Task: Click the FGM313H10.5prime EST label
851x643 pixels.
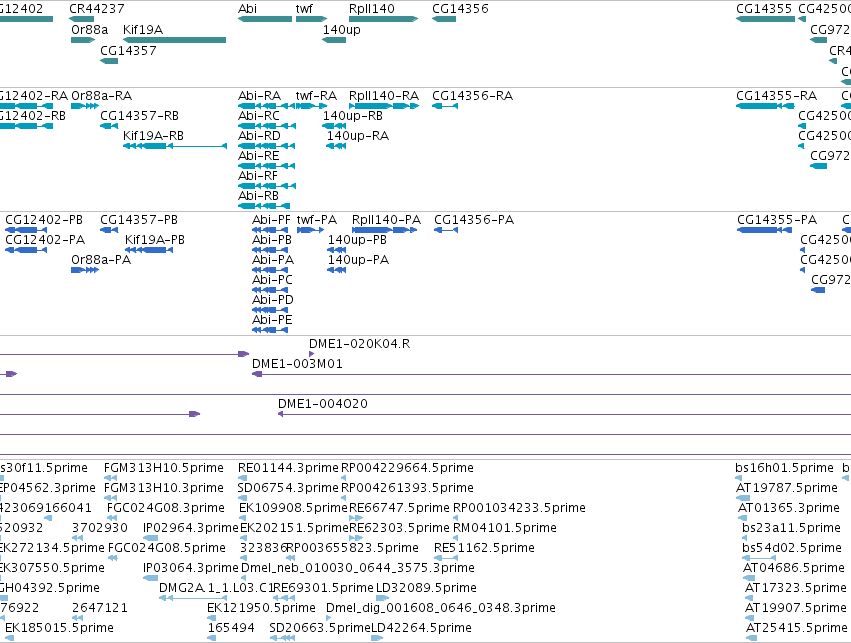Action: pos(164,468)
